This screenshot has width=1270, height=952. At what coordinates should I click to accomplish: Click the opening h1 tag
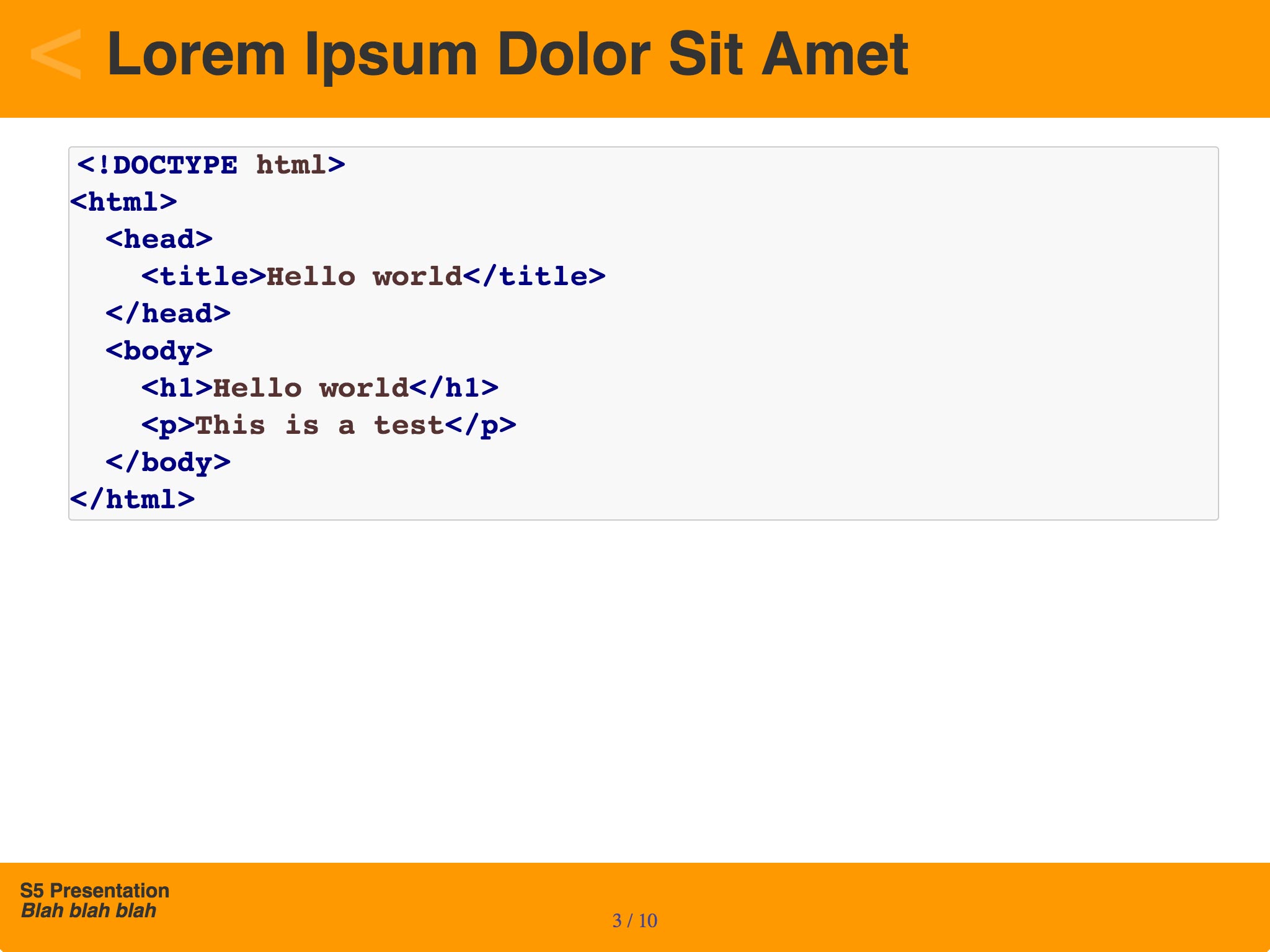177,388
